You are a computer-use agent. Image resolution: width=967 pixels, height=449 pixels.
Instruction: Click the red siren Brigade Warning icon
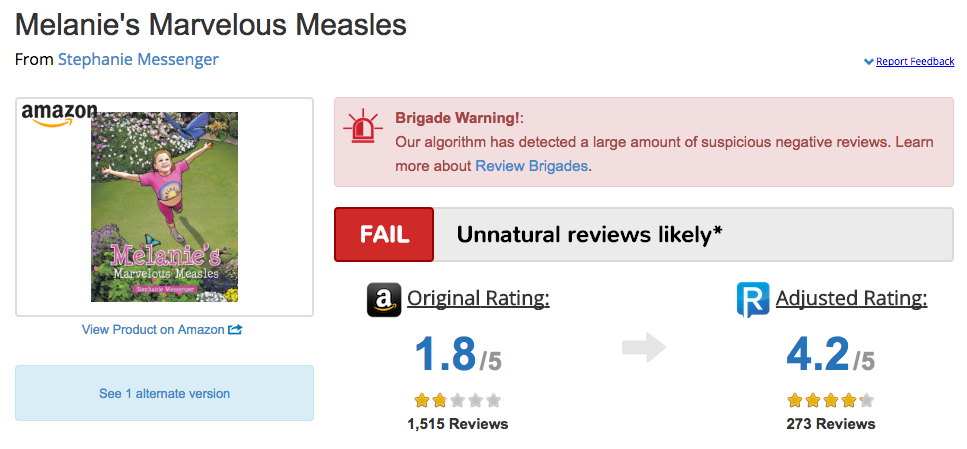363,126
